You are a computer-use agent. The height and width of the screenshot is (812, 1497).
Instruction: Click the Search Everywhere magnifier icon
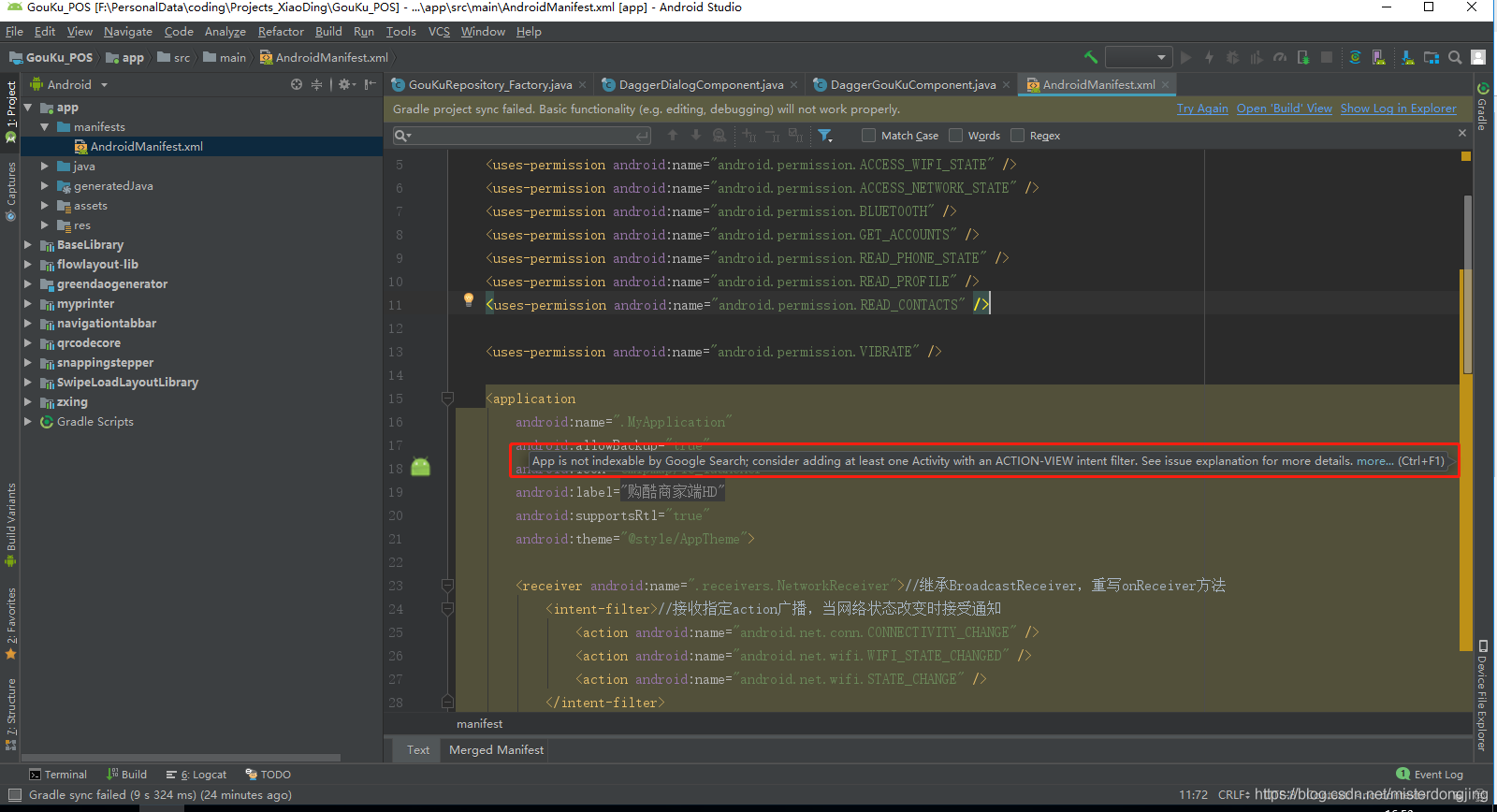1455,57
